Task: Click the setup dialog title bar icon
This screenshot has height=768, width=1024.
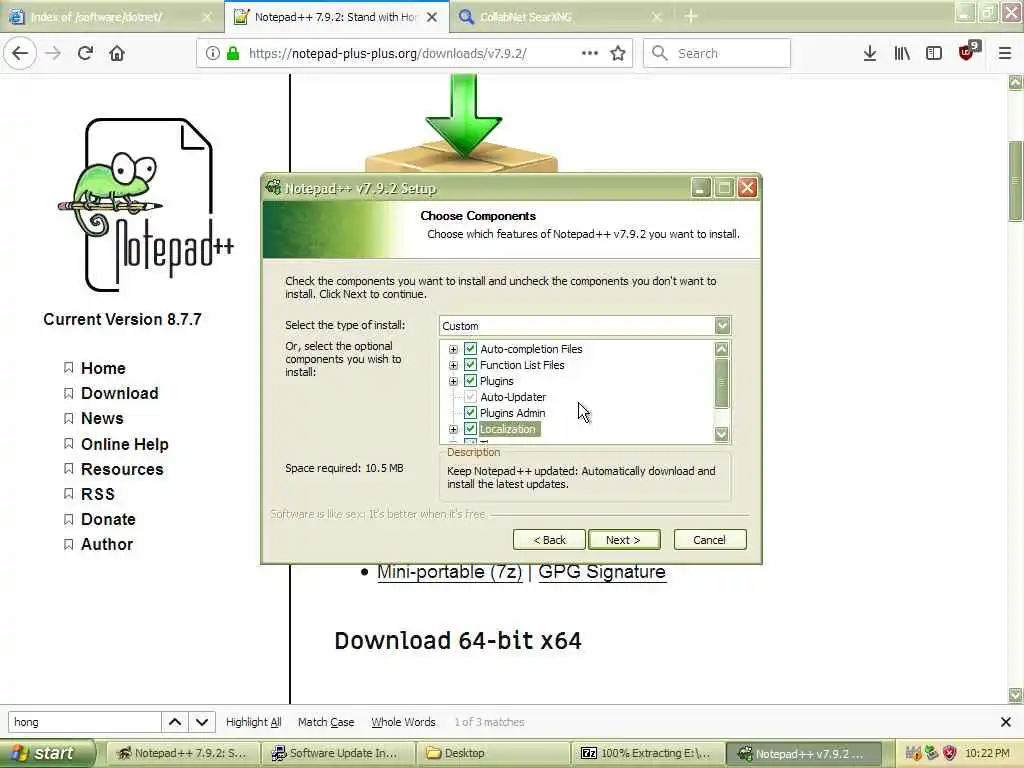Action: coord(274,188)
